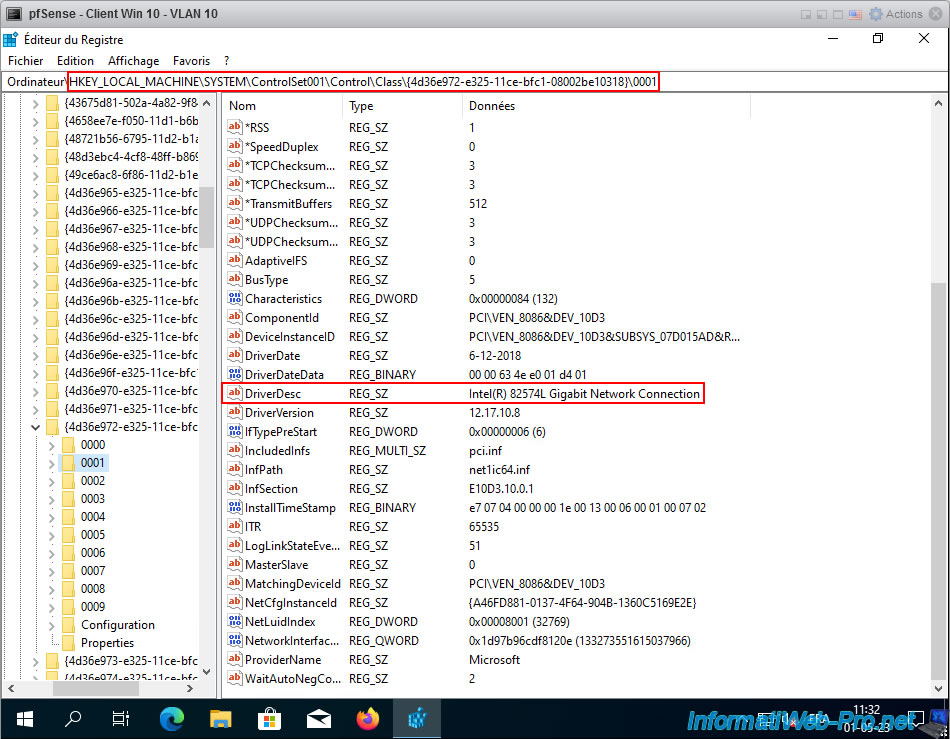Expand the {4d36e973-e325-11ce-bfc key
The width and height of the screenshot is (950, 739).
coord(36,661)
